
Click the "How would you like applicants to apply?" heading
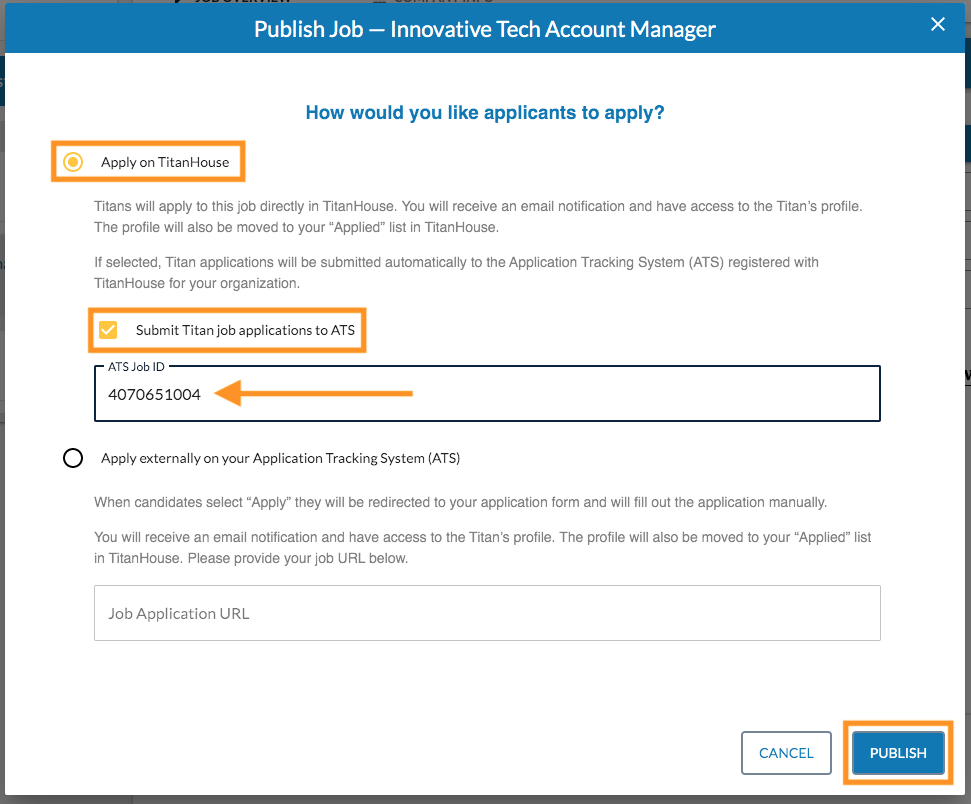485,113
